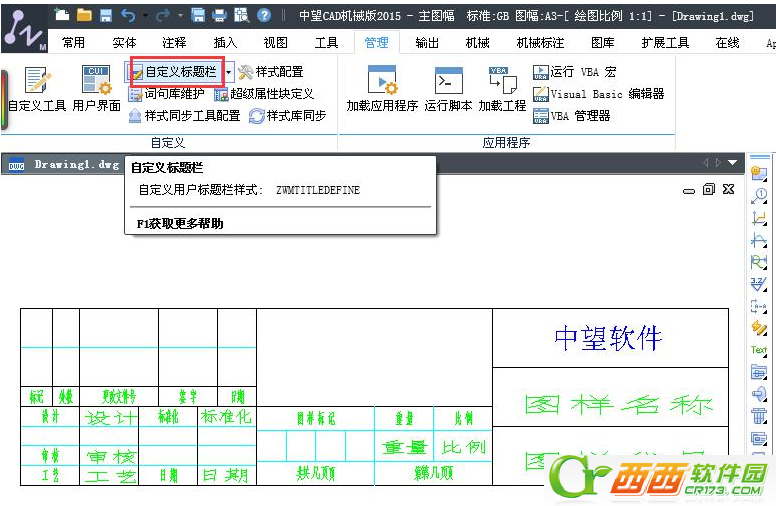This screenshot has height=506, width=776.
Task: Click the 3.2 surface roughness symbol tool
Action: point(759,284)
